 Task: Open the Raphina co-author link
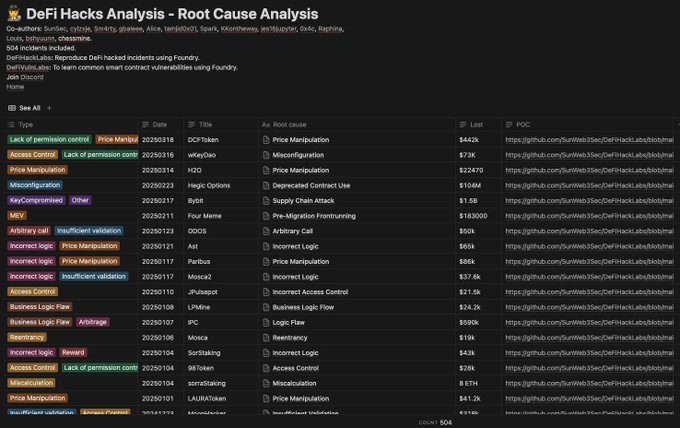(330, 29)
